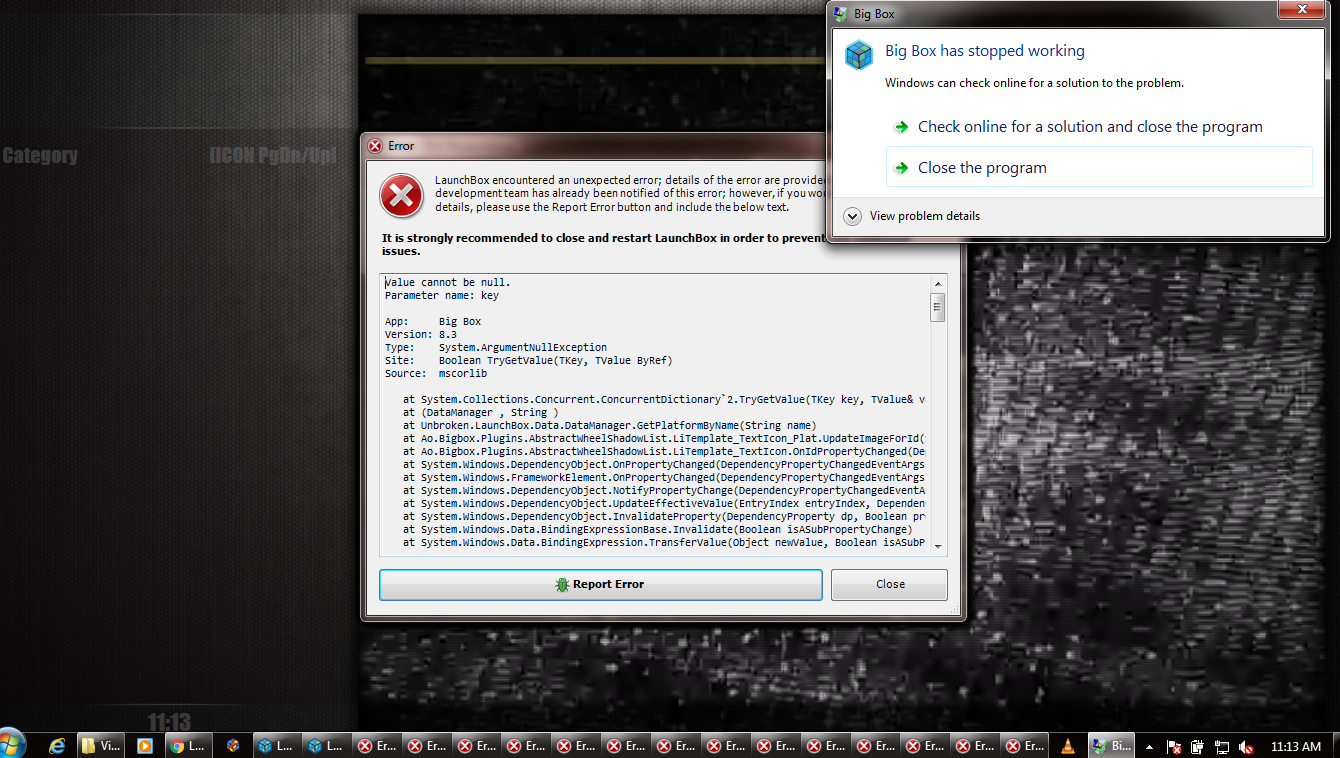This screenshot has height=758, width=1340.
Task: Click the colorful cube pinned taskbar icon
Action: (x=233, y=745)
